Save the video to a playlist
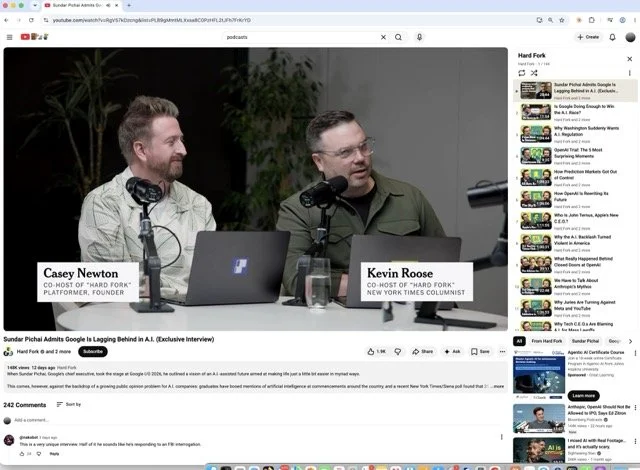Image resolution: width=640 pixels, height=470 pixels. 480,351
